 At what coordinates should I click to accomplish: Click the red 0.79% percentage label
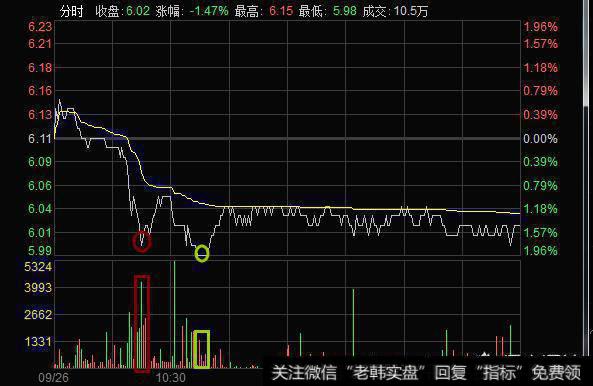click(540, 91)
